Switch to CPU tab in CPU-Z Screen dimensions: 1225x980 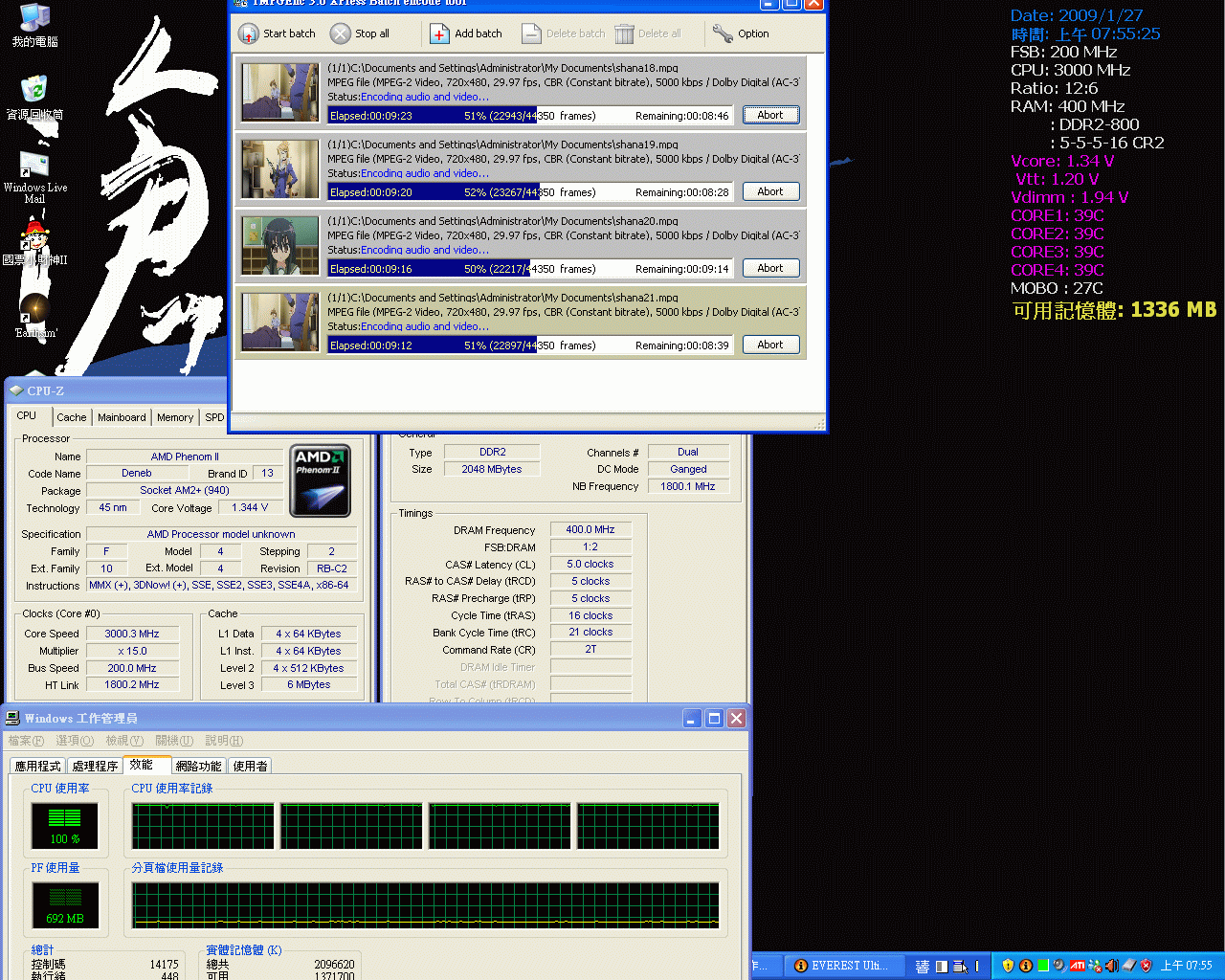27,415
